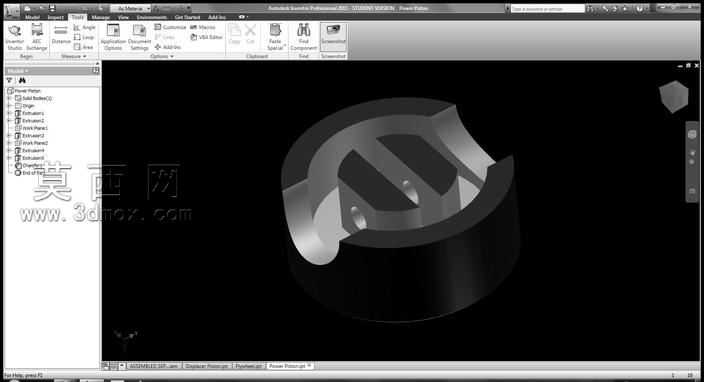Open the Add-Ins manager
Image resolution: width=704 pixels, height=382 pixels.
click(168, 47)
